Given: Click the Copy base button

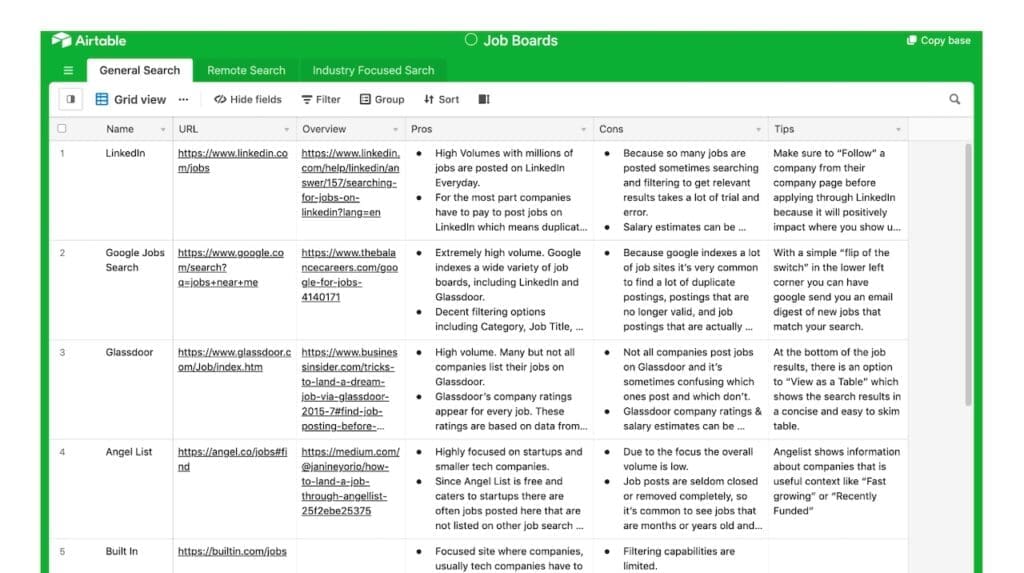Looking at the screenshot, I should point(938,41).
